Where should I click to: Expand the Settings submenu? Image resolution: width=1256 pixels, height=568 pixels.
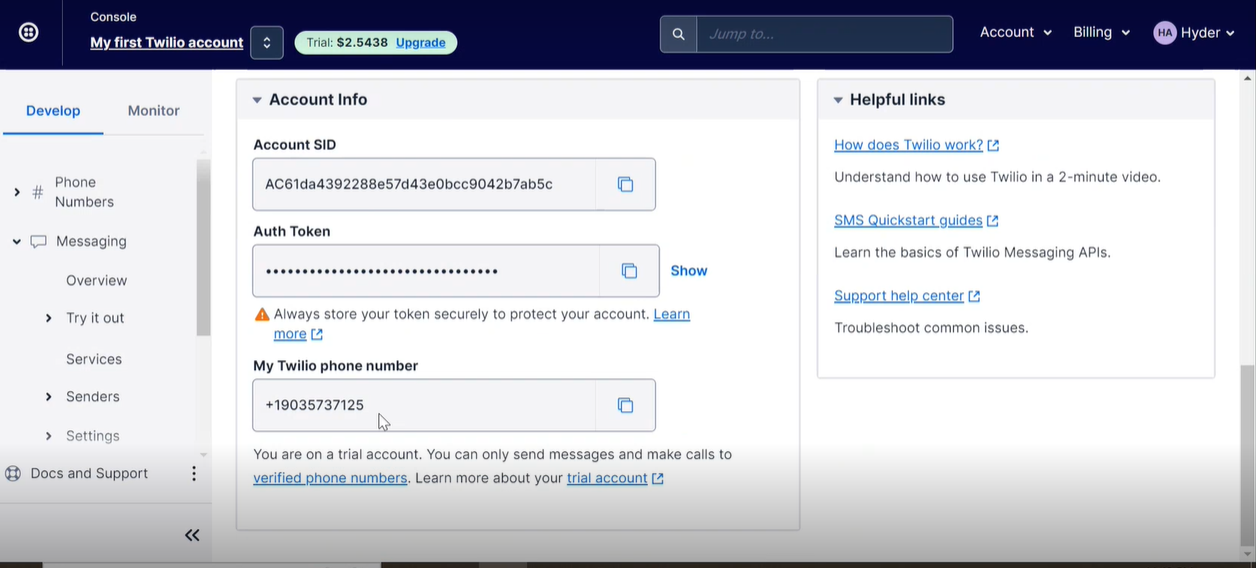(49, 436)
